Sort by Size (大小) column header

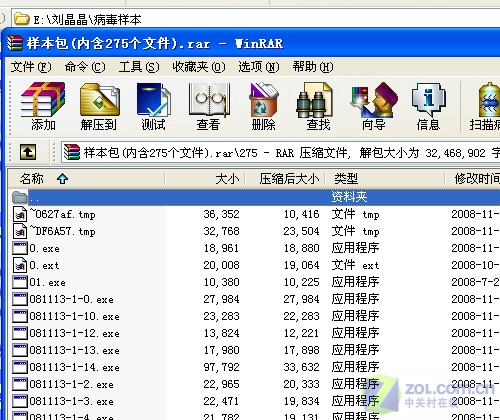pos(205,179)
